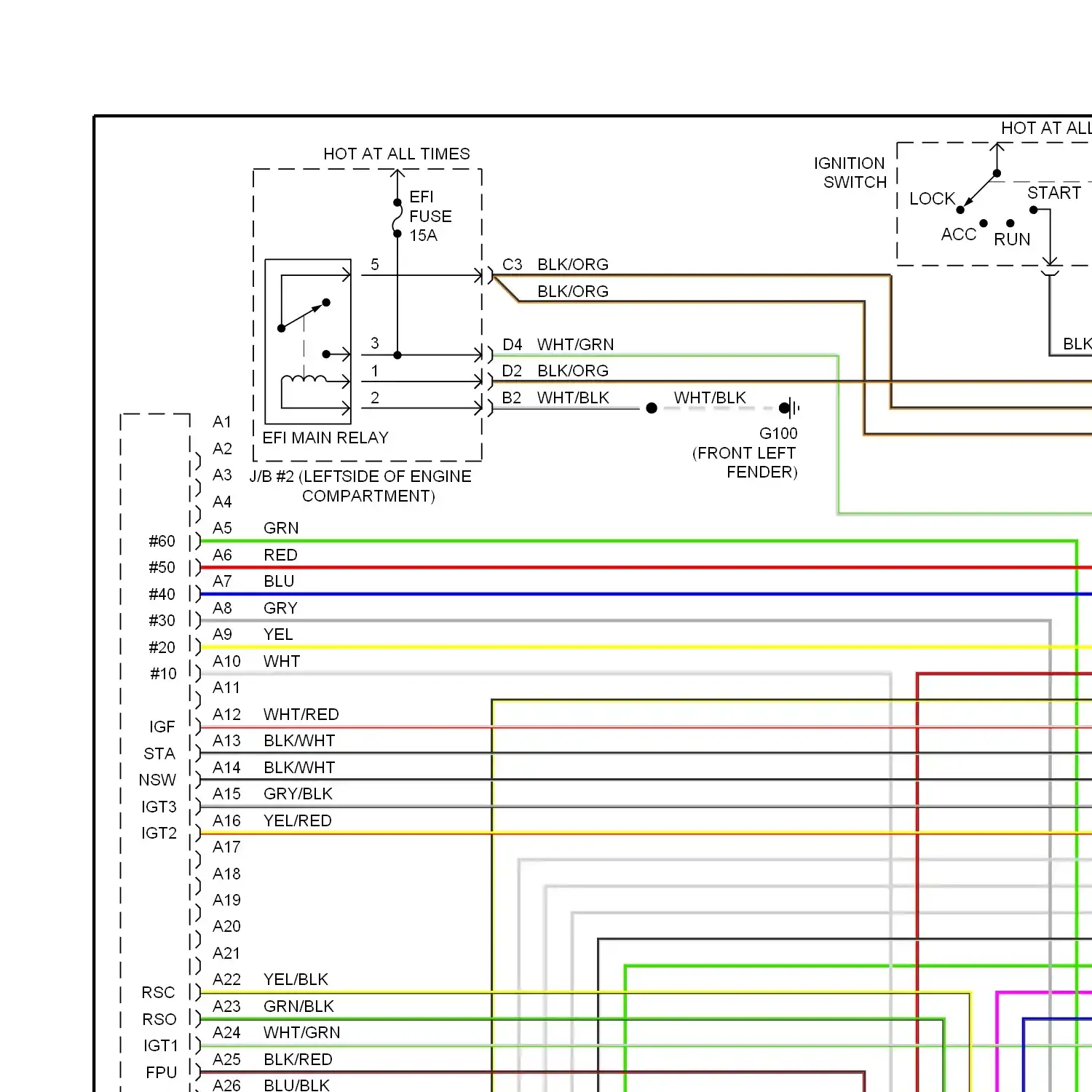This screenshot has height=1092, width=1092.
Task: Select the START position label
Action: tap(1054, 193)
